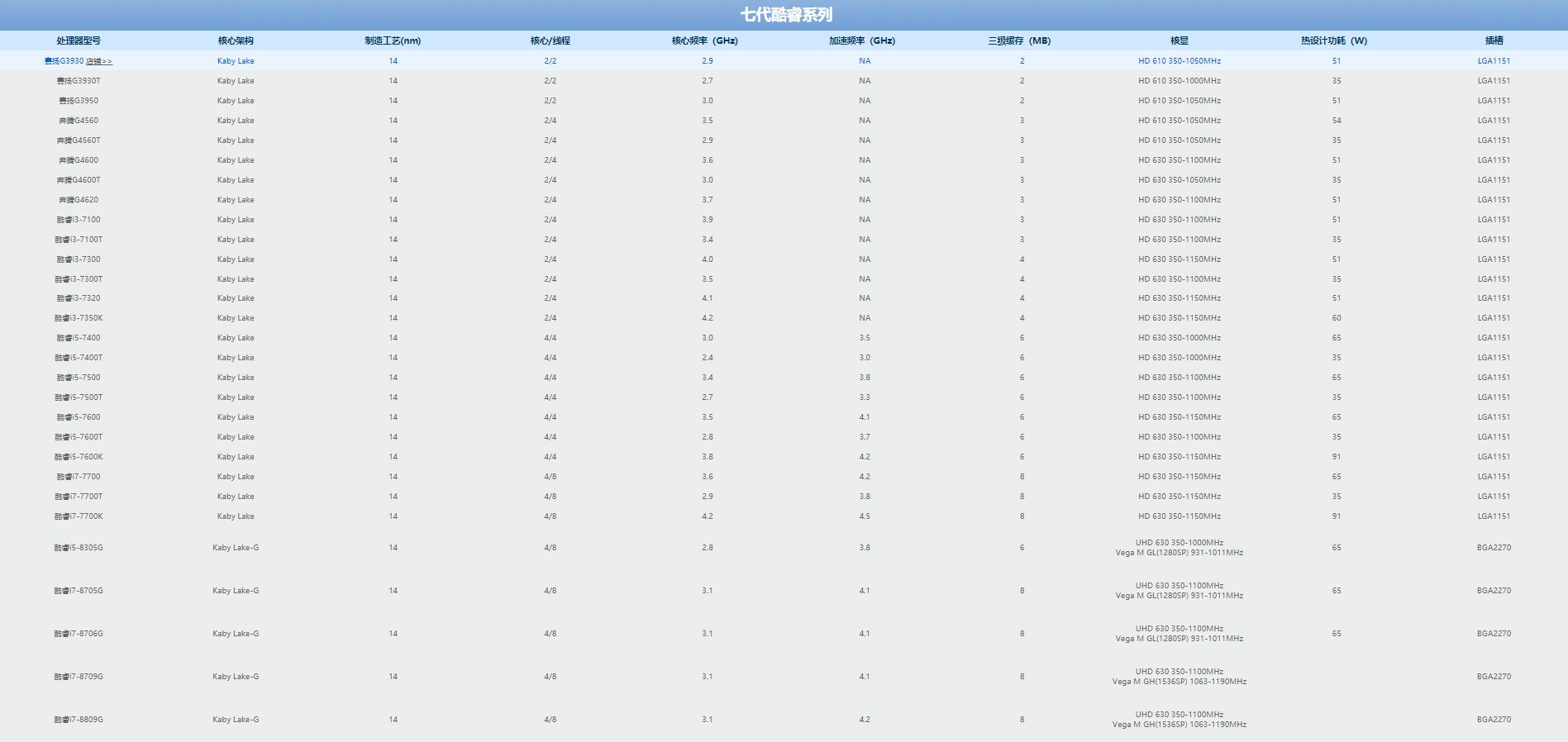Screen dimensions: 1568x742
Task: Click the 酷睿i3-7100 processor name
Action: tap(79, 220)
